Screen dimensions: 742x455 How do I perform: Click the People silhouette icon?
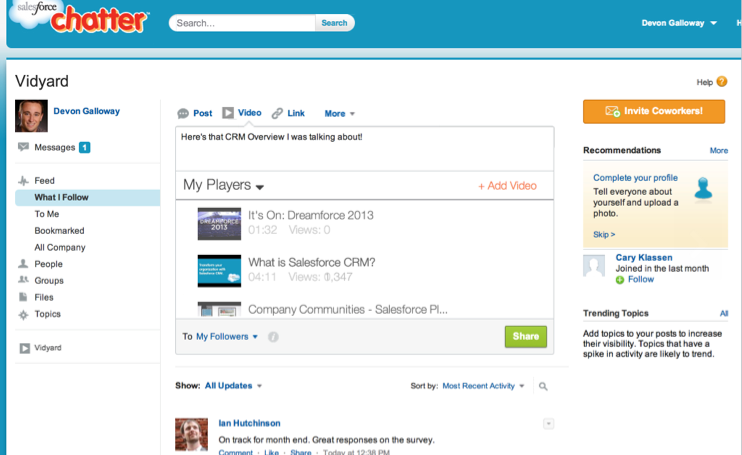[23, 263]
